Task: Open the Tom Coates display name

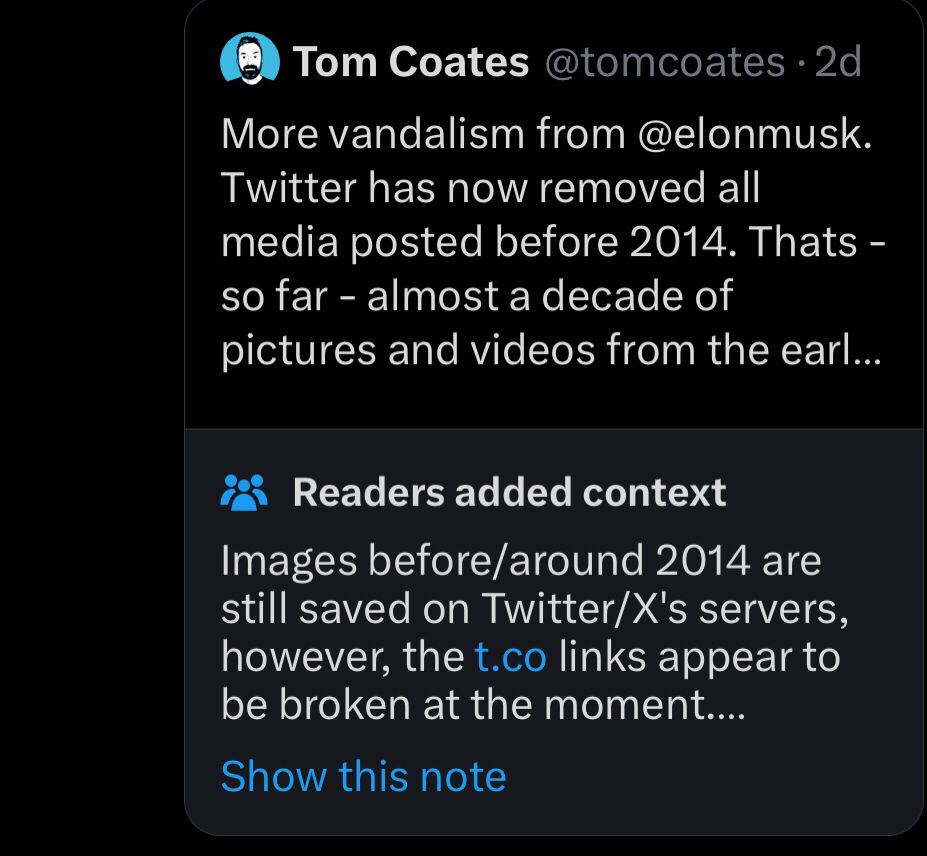Action: click(x=410, y=63)
